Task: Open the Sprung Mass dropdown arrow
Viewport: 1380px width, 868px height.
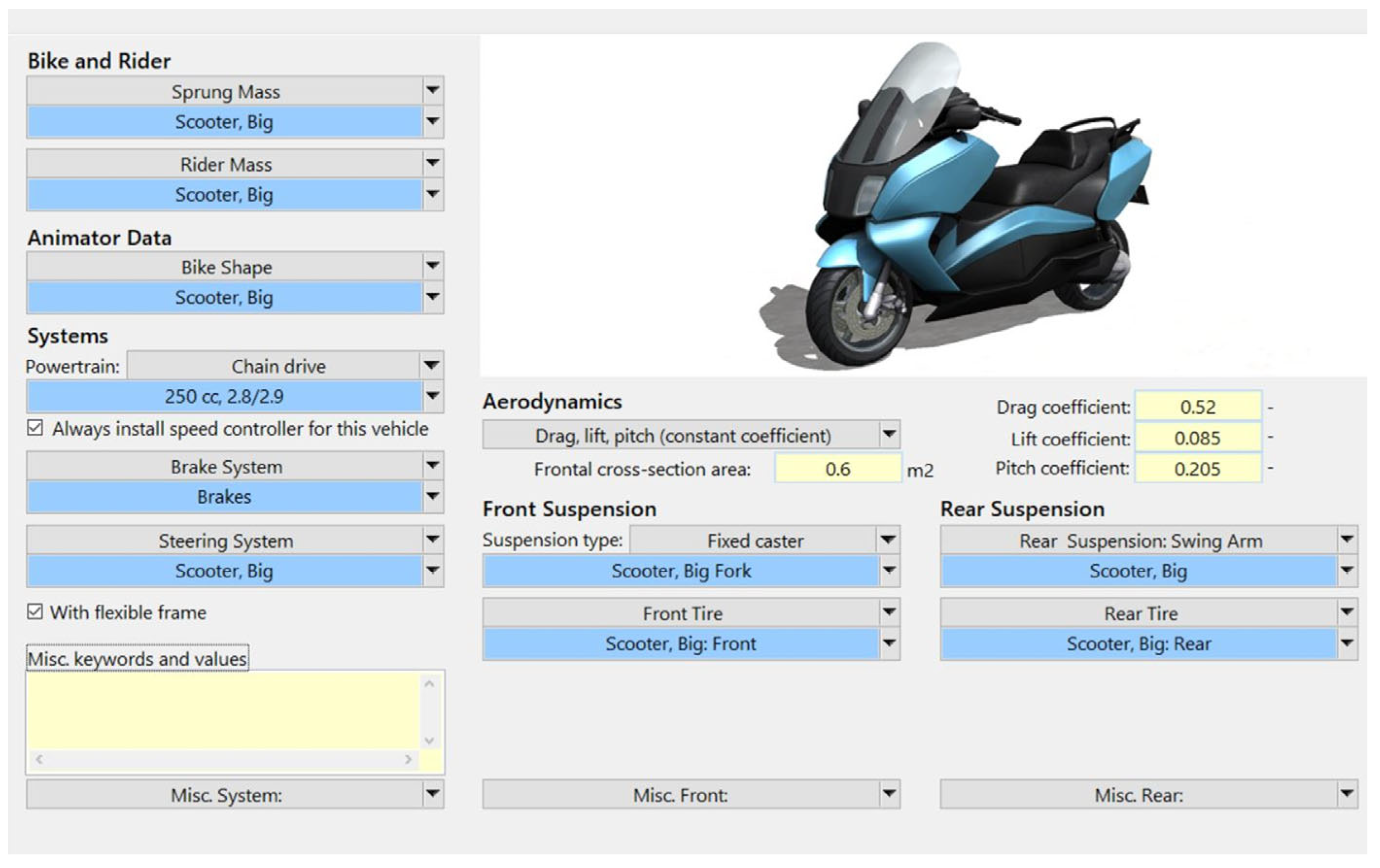Action: [x=432, y=90]
